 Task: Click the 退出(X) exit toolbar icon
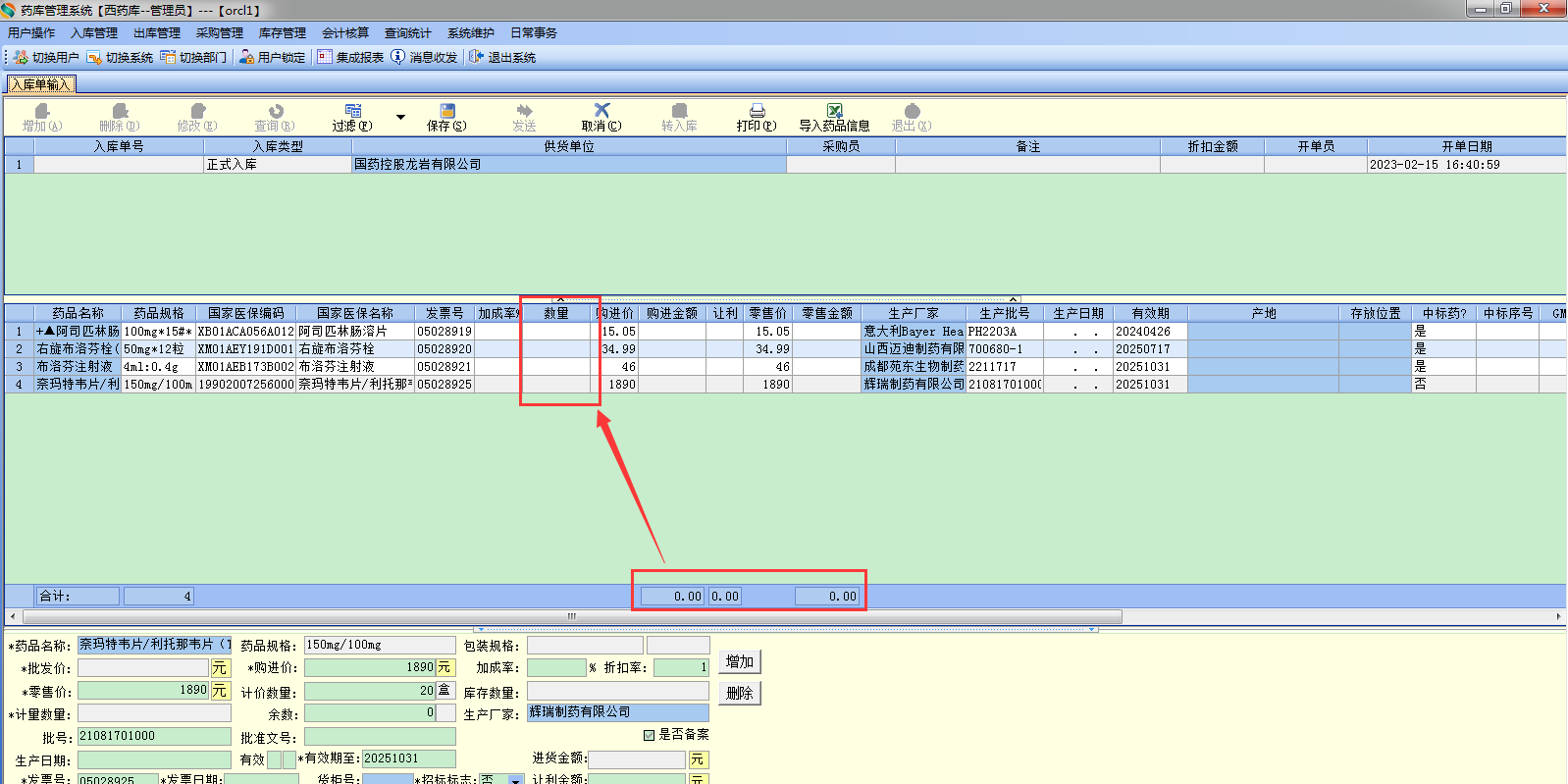tap(912, 111)
